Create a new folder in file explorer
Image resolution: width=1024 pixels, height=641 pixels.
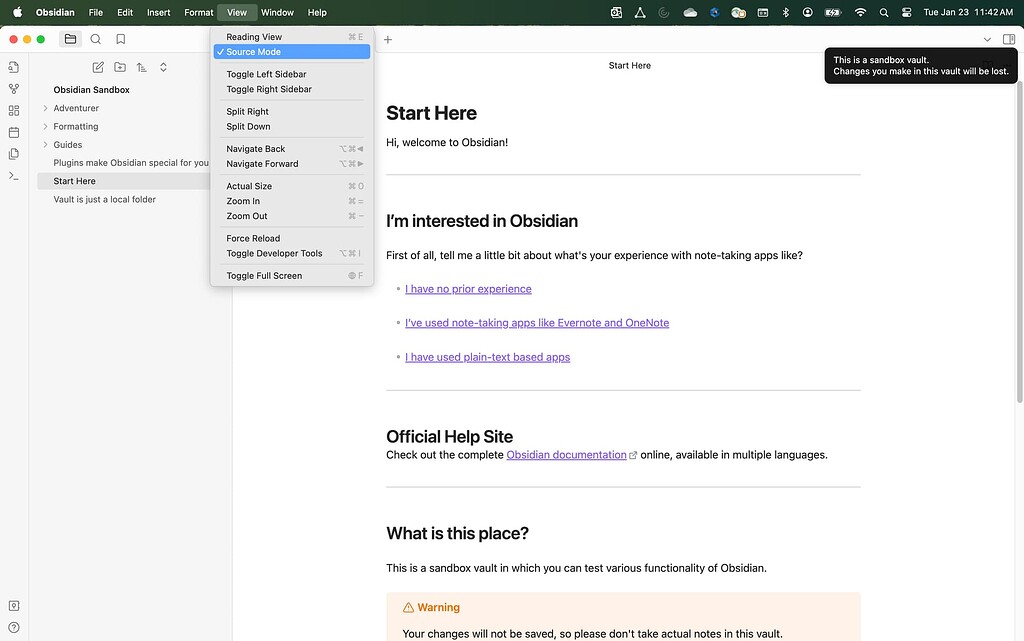120,67
